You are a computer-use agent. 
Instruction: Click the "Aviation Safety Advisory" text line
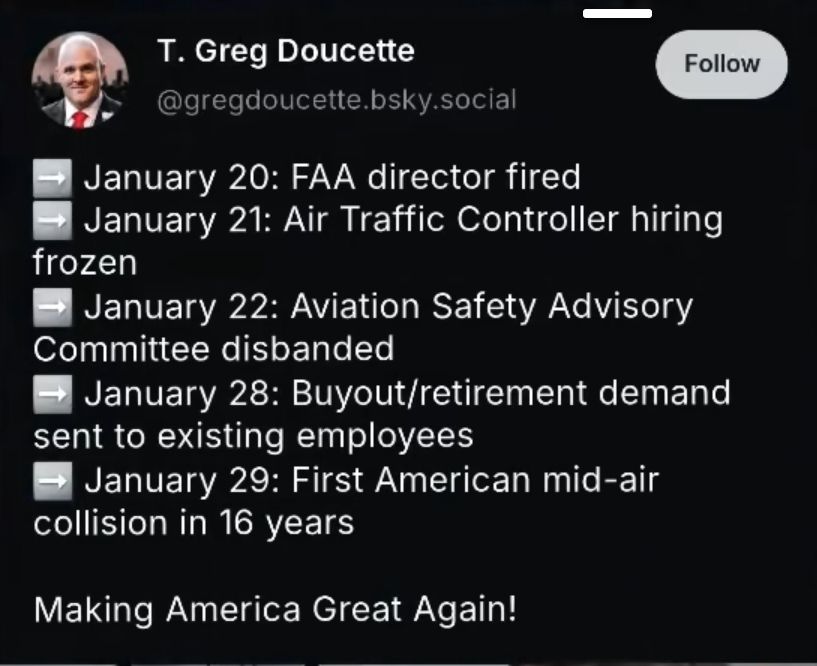coord(491,306)
